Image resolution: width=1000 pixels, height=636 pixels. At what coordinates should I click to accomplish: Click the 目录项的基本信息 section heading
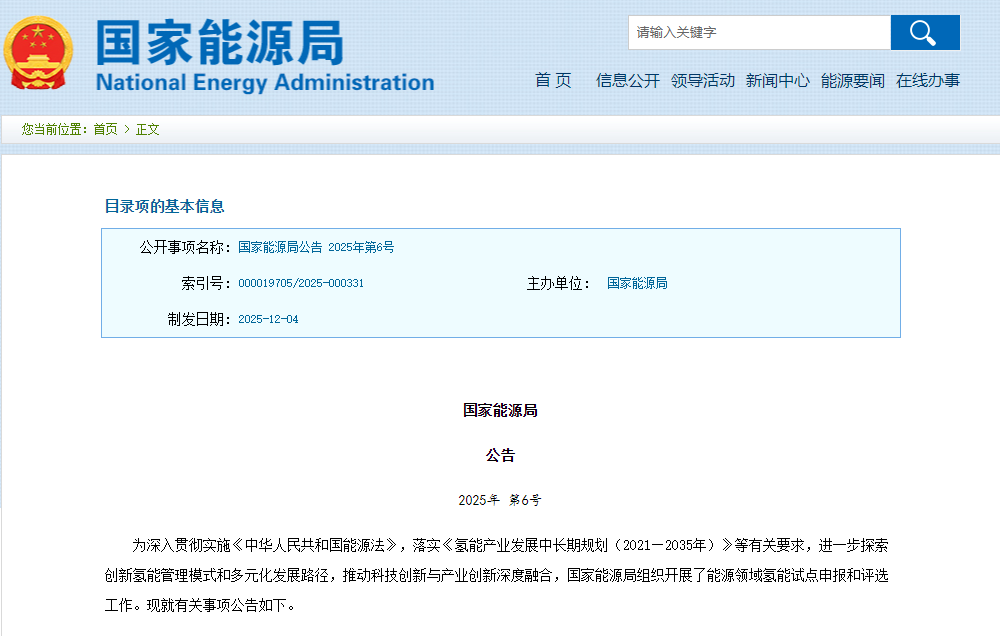pyautogui.click(x=165, y=207)
